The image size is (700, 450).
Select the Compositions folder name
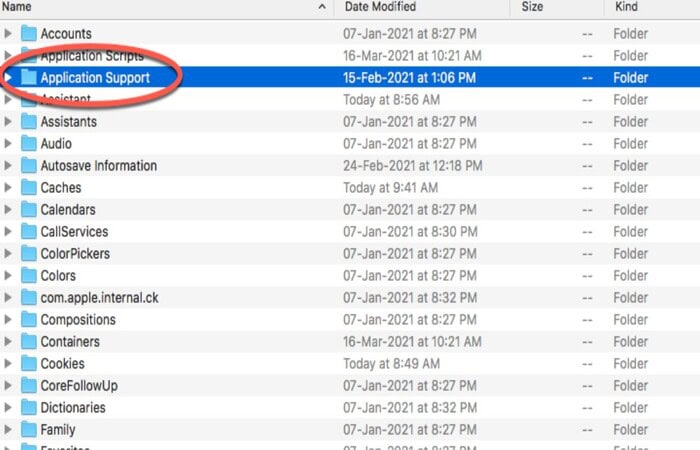77,319
